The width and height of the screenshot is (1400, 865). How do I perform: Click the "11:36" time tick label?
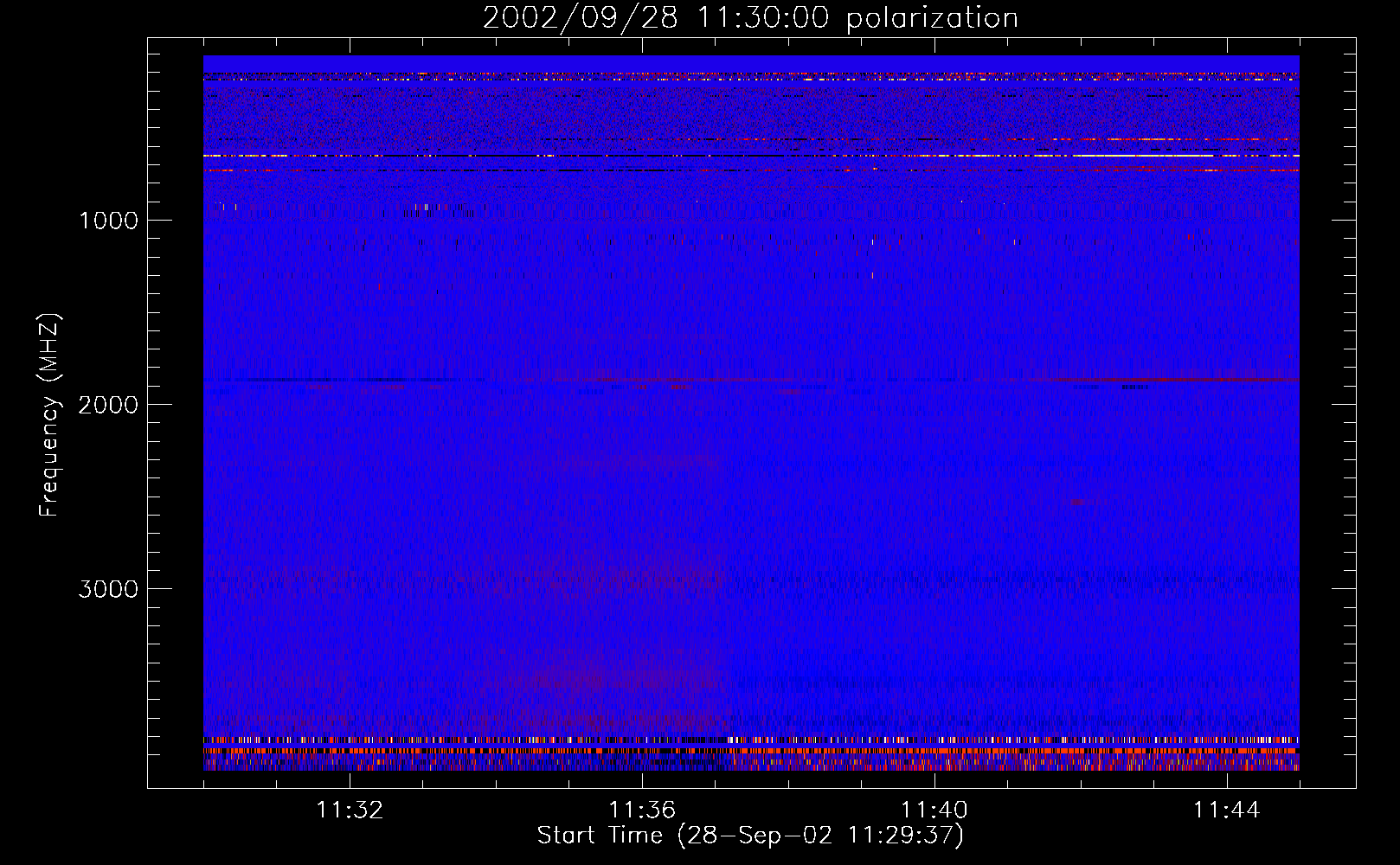[642, 811]
